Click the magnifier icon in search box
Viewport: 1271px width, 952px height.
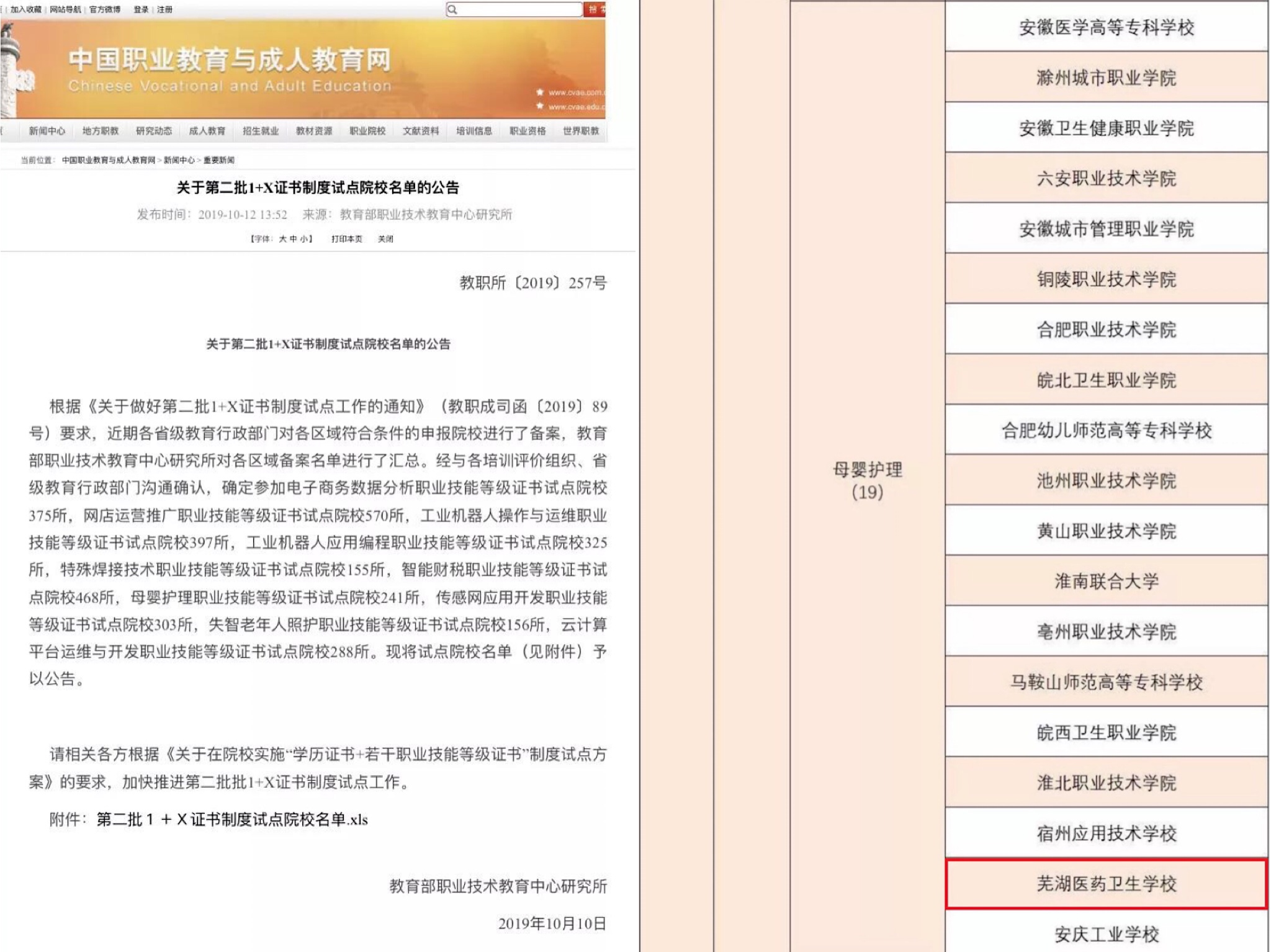coord(452,9)
